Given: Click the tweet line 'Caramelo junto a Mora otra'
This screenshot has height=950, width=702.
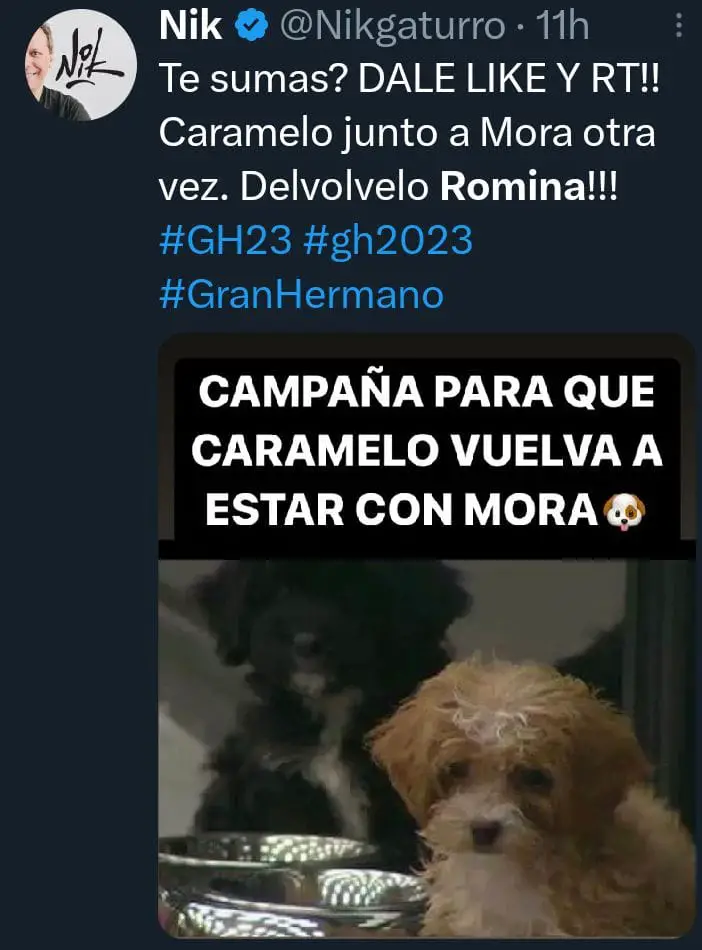Looking at the screenshot, I should tap(407, 133).
